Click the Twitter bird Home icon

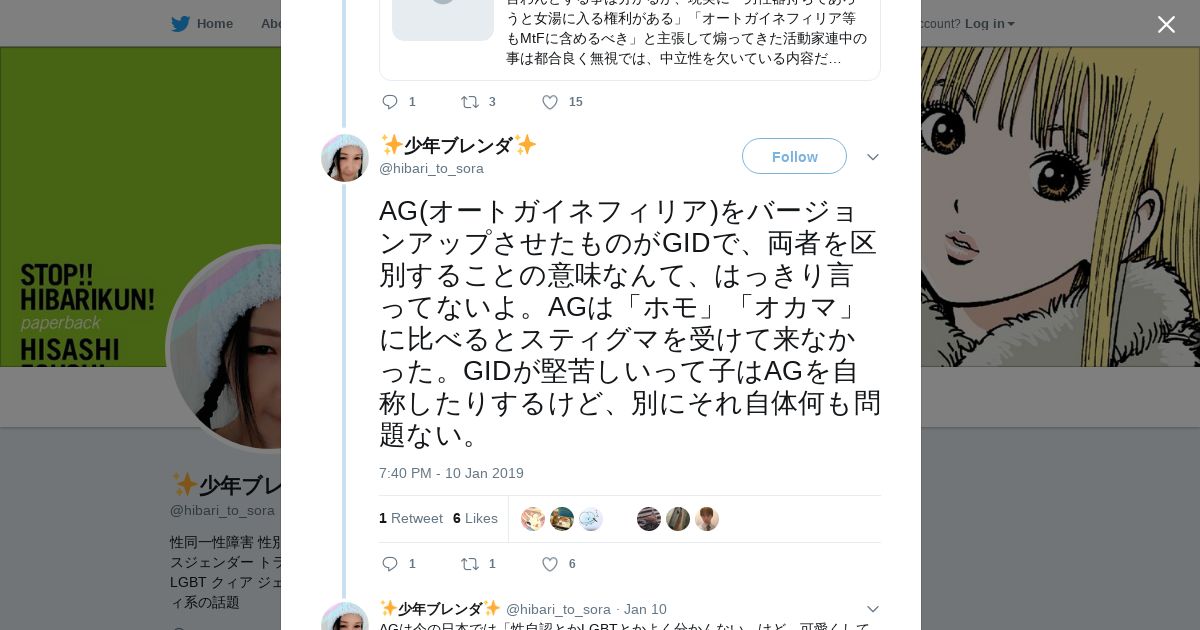click(x=180, y=24)
